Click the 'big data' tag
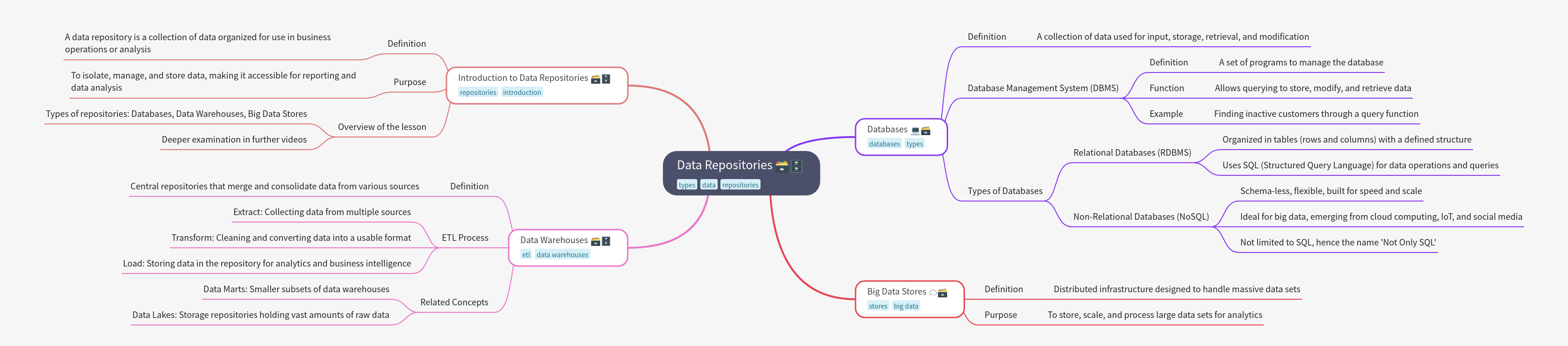This screenshot has width=1568, height=346. 906,306
